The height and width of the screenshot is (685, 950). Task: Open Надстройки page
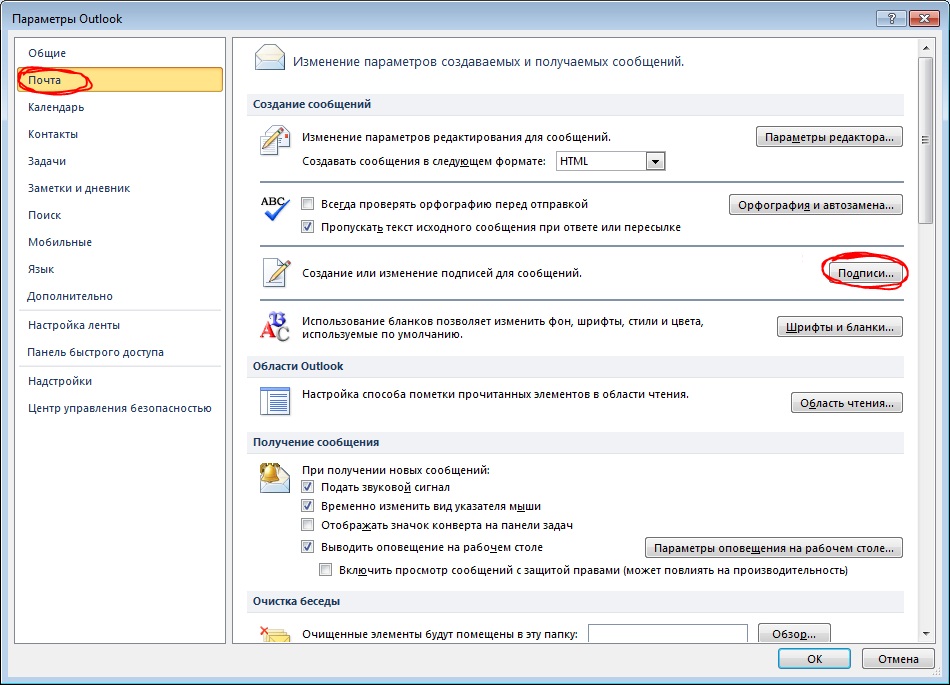[x=119, y=381]
